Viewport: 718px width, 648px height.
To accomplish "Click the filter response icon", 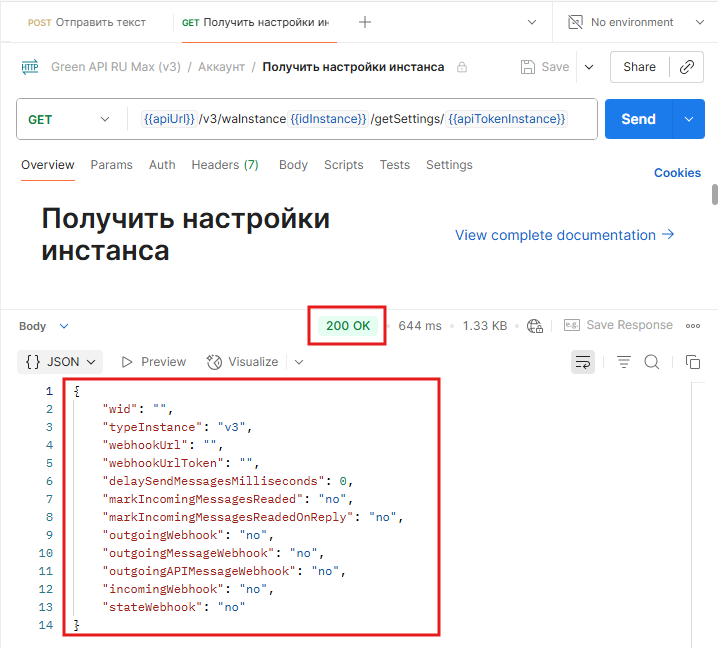I will point(624,362).
